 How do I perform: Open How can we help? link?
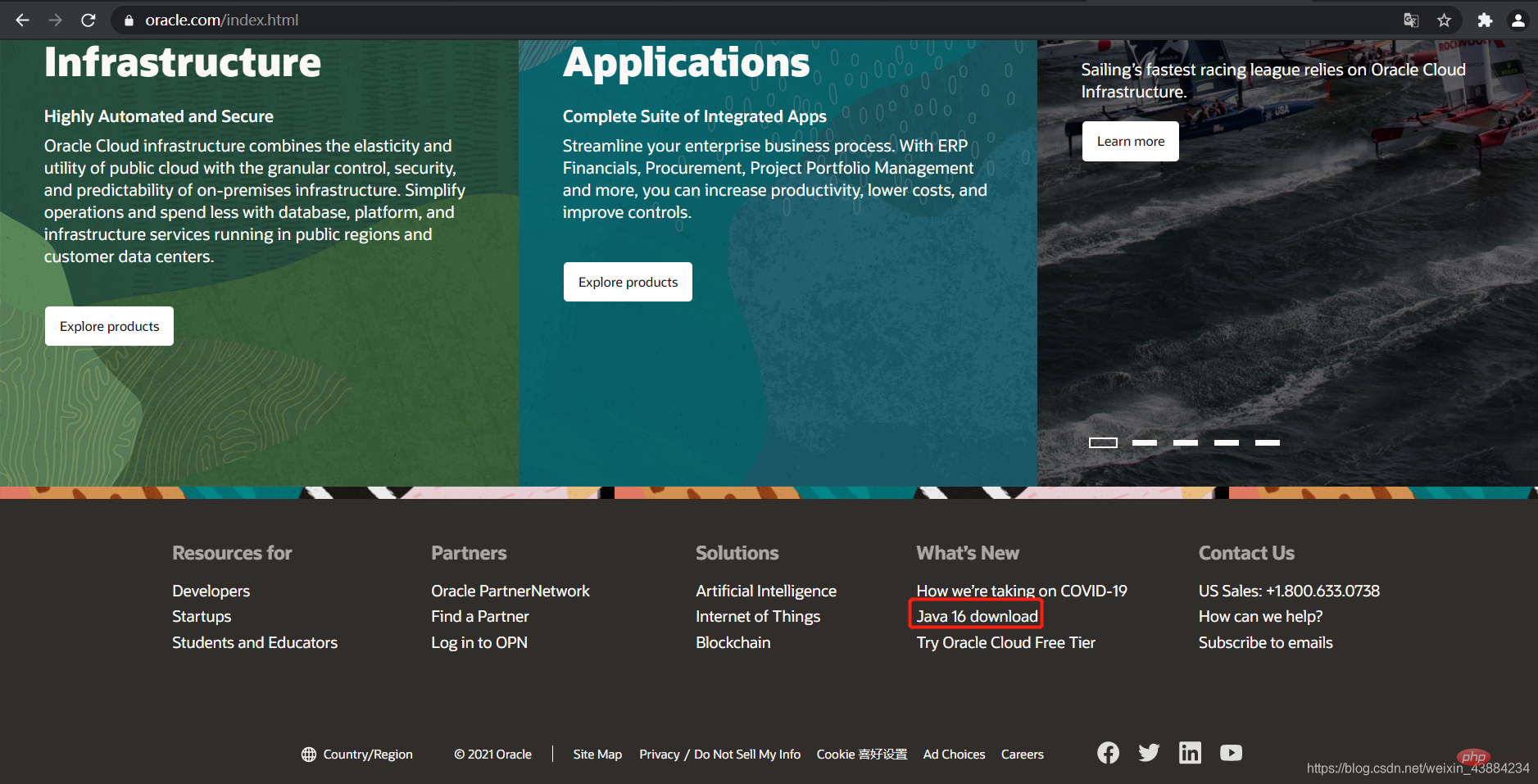click(x=1260, y=616)
